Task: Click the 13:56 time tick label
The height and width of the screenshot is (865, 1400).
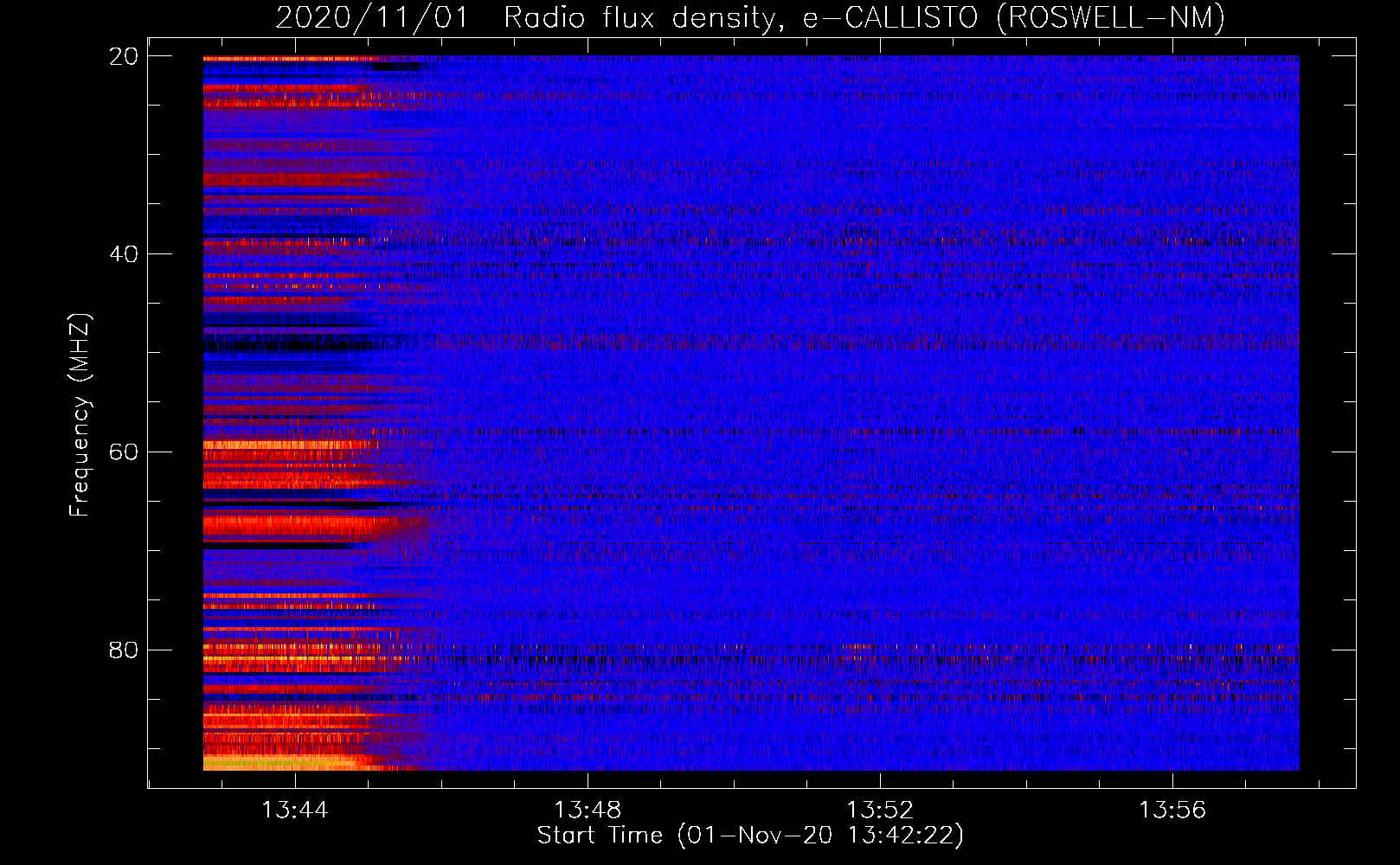Action: click(x=1172, y=810)
